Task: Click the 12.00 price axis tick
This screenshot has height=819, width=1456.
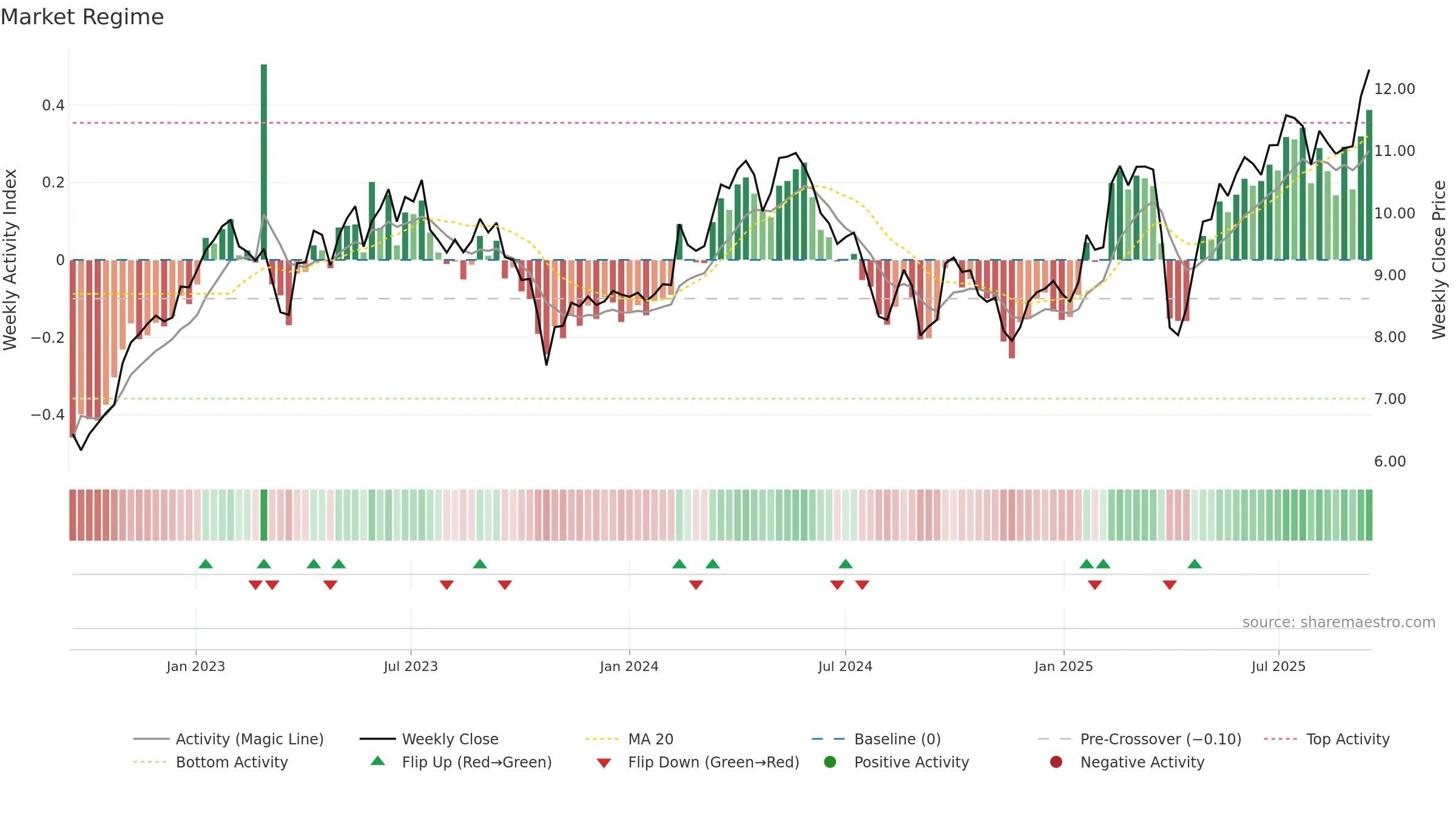Action: [1394, 89]
